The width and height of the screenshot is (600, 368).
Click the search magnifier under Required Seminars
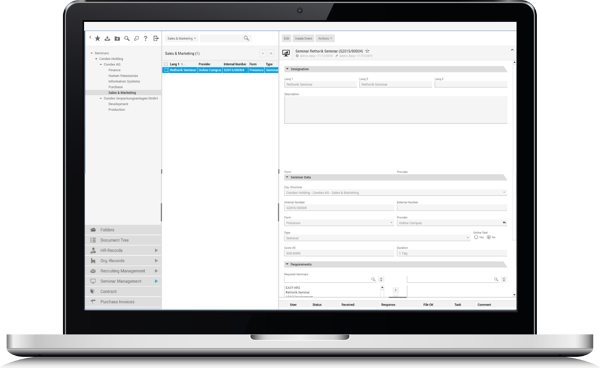373,279
